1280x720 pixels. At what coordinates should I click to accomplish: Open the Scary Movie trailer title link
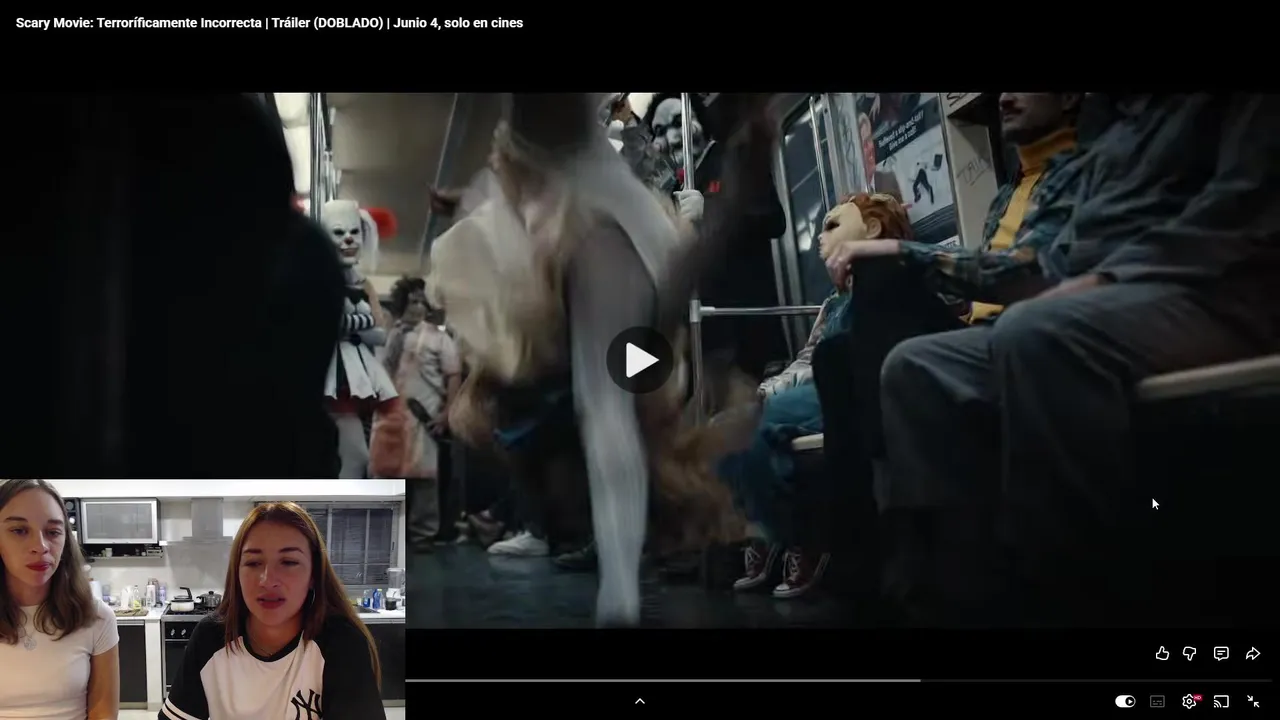coord(269,22)
